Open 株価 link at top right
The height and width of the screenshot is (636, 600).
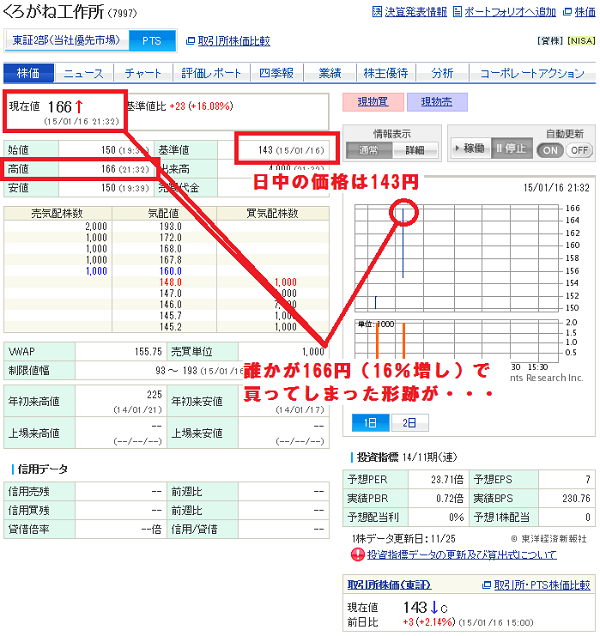click(x=585, y=12)
